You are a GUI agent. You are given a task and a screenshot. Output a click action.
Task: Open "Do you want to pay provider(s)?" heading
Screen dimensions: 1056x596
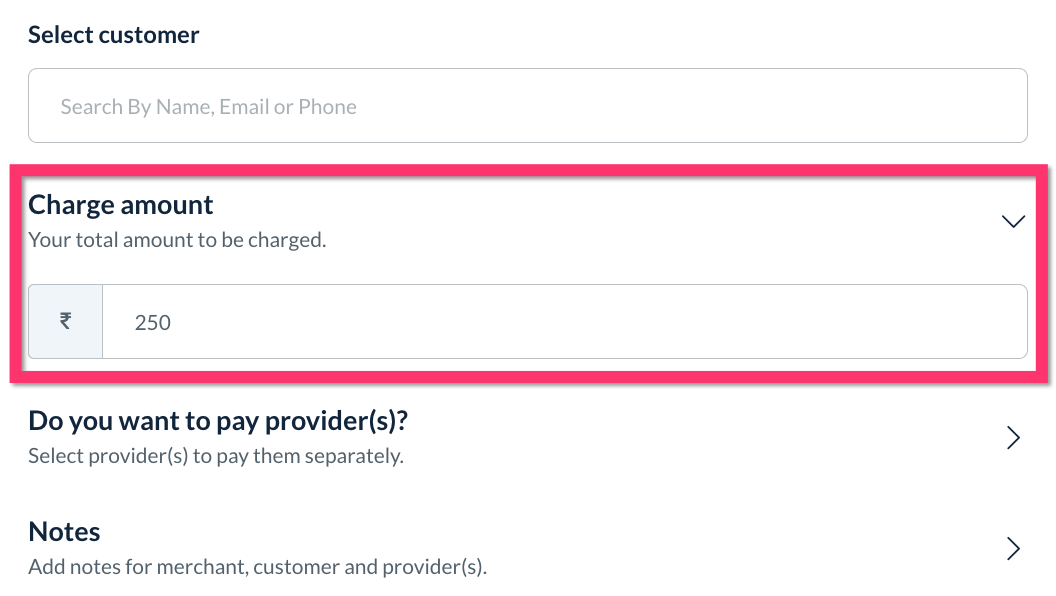(218, 421)
